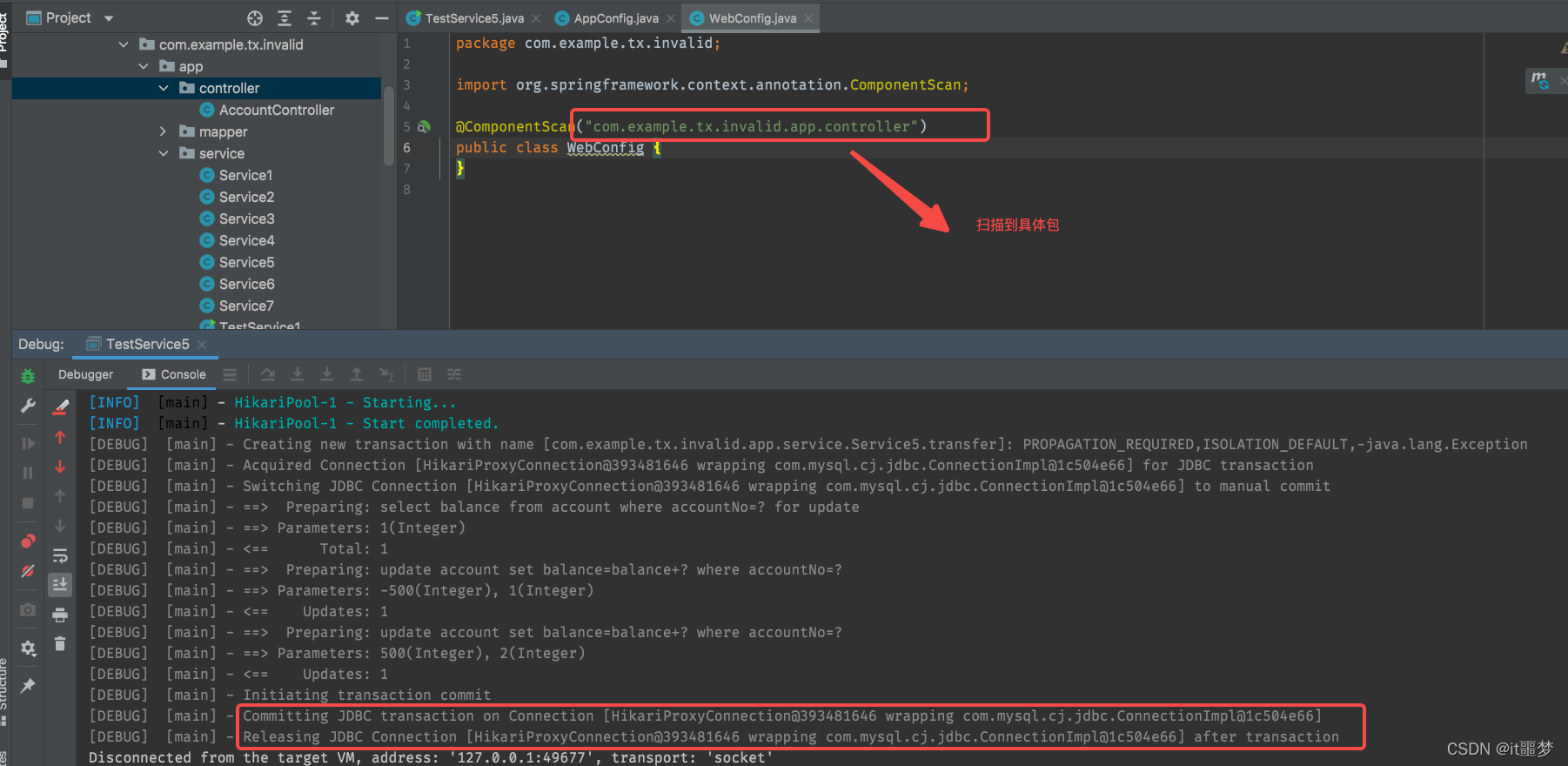Hide the Project panel with minus icon
1568x766 pixels.
382,18
